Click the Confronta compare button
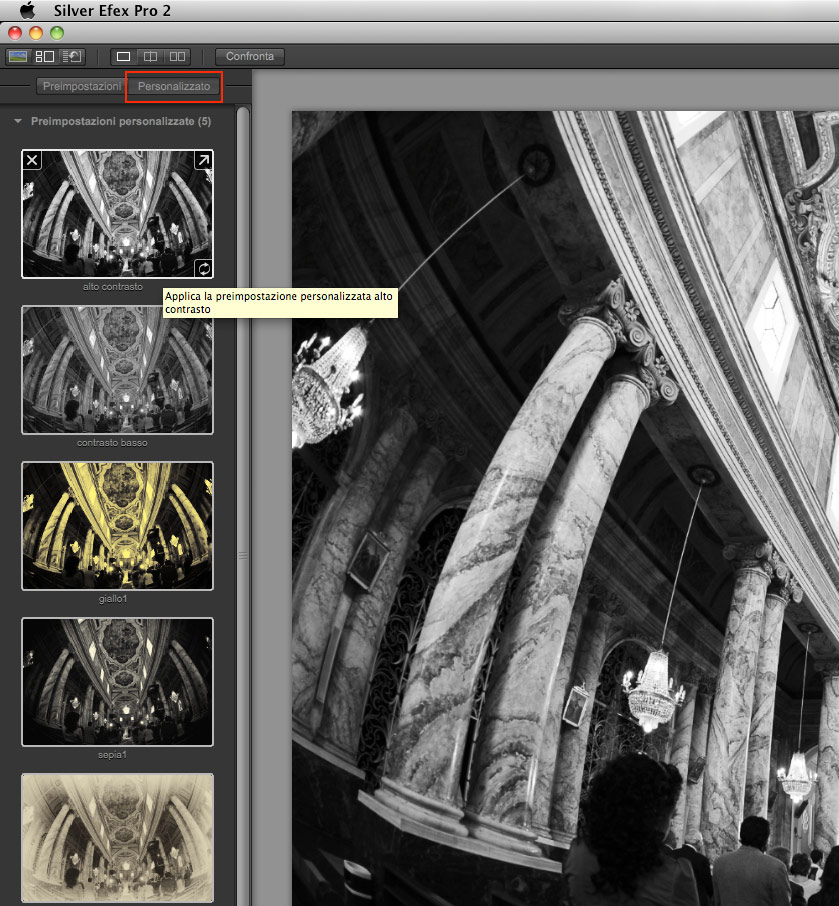 (x=250, y=57)
